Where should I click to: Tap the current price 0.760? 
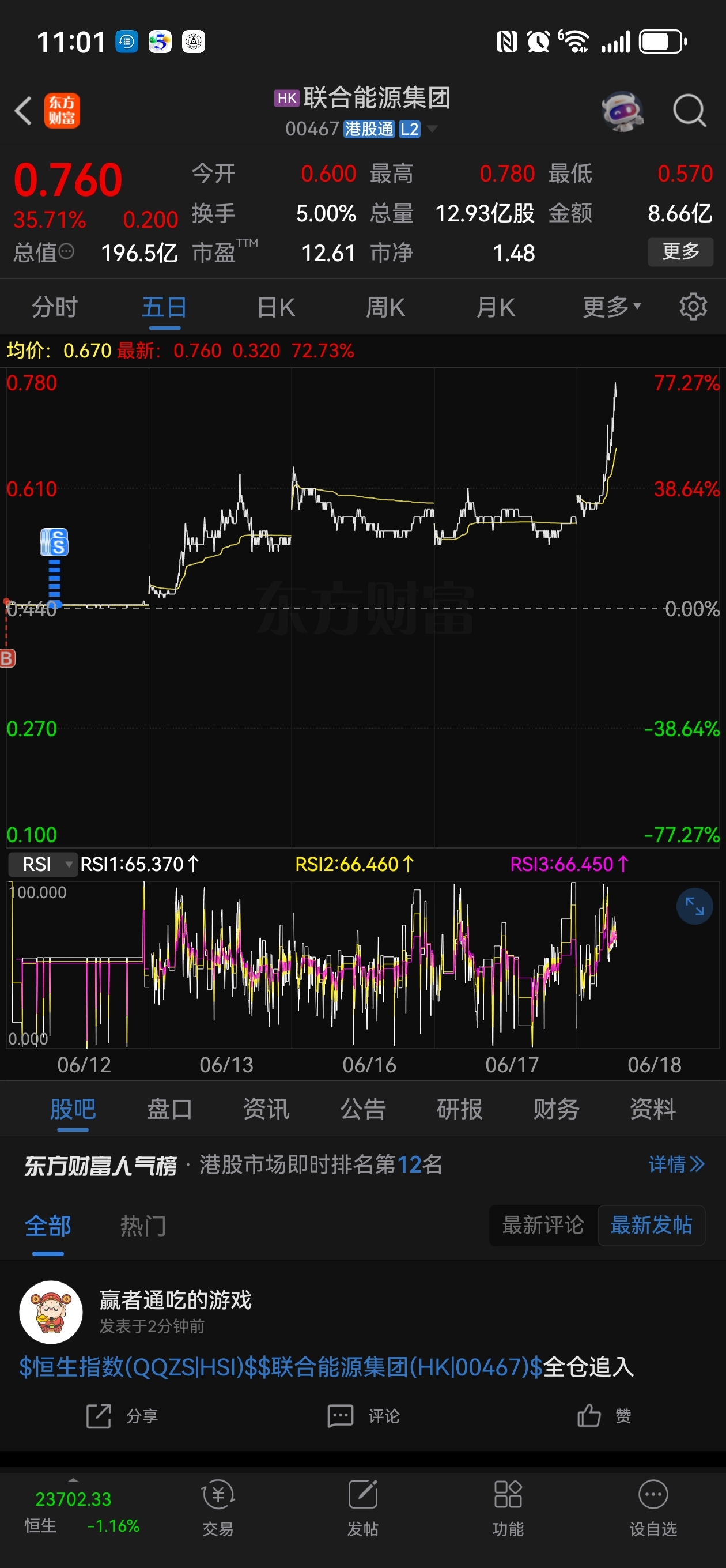coord(67,180)
